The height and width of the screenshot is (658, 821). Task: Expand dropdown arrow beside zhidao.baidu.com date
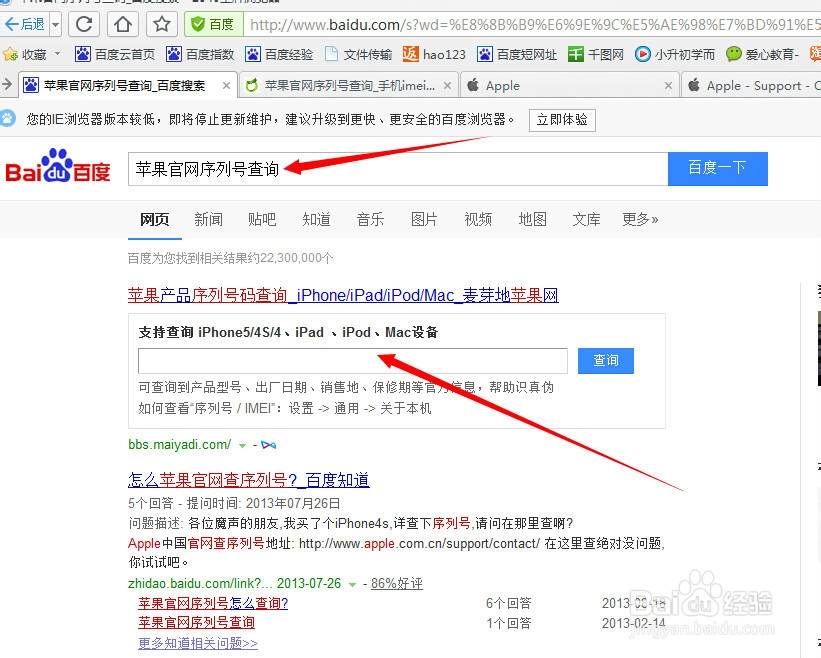tap(352, 584)
